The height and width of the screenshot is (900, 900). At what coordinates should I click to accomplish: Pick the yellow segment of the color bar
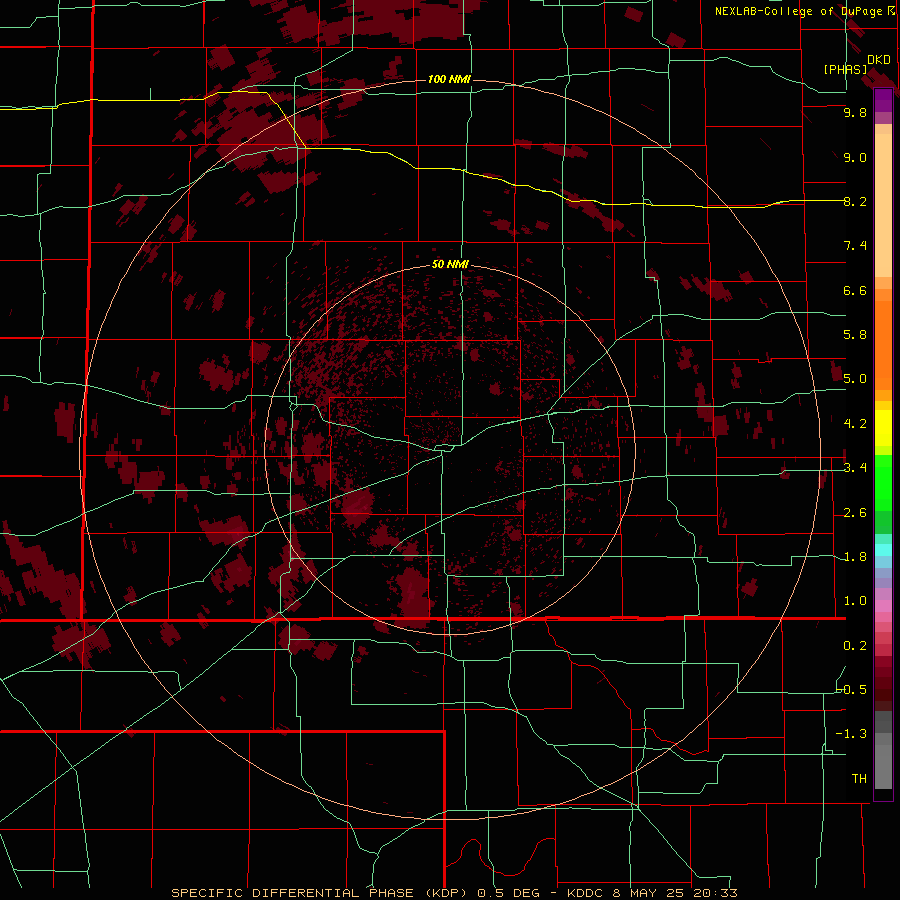[x=883, y=428]
